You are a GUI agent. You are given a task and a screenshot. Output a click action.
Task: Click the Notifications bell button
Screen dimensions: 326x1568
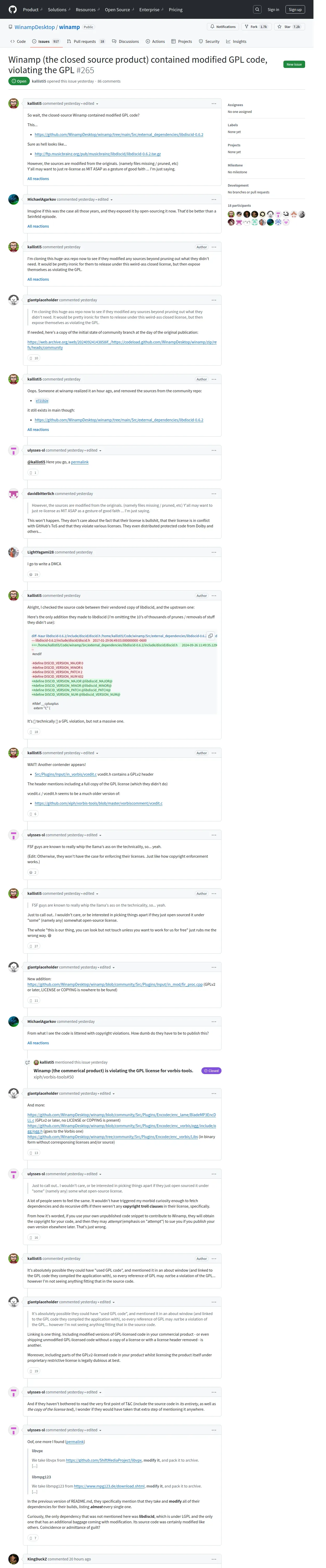pos(223,27)
